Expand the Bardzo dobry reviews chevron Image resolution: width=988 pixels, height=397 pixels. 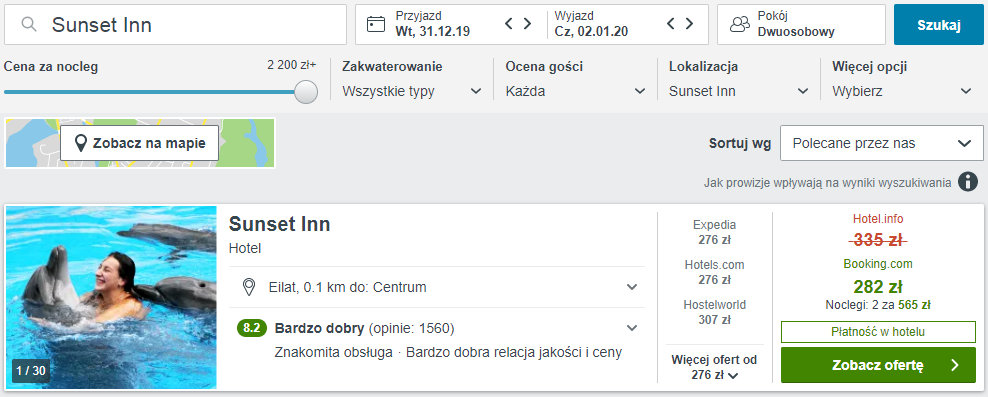tap(632, 328)
